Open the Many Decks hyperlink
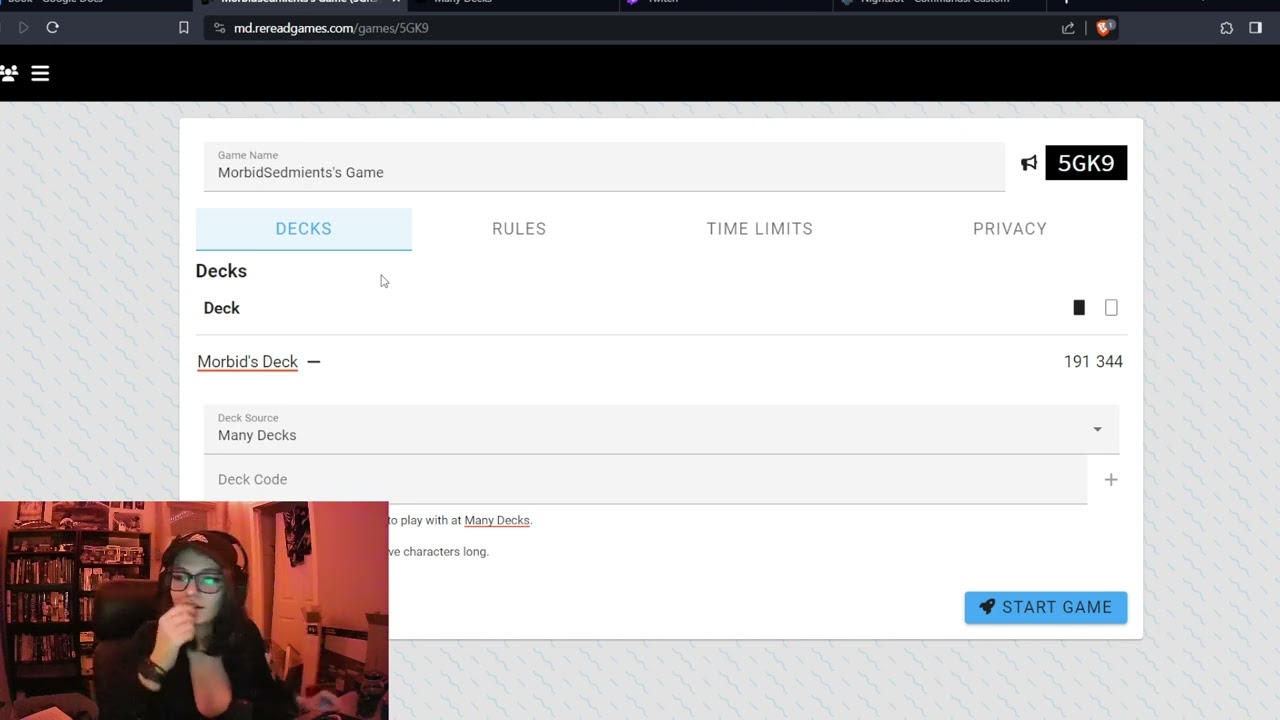Screen dimensions: 1280x720 coord(497,520)
